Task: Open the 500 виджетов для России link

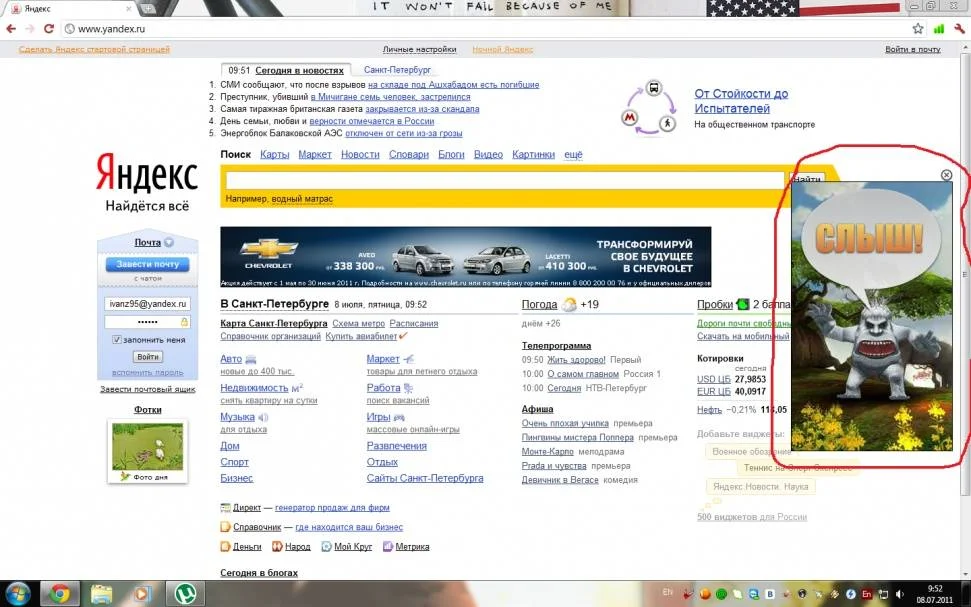Action: pyautogui.click(x=752, y=517)
